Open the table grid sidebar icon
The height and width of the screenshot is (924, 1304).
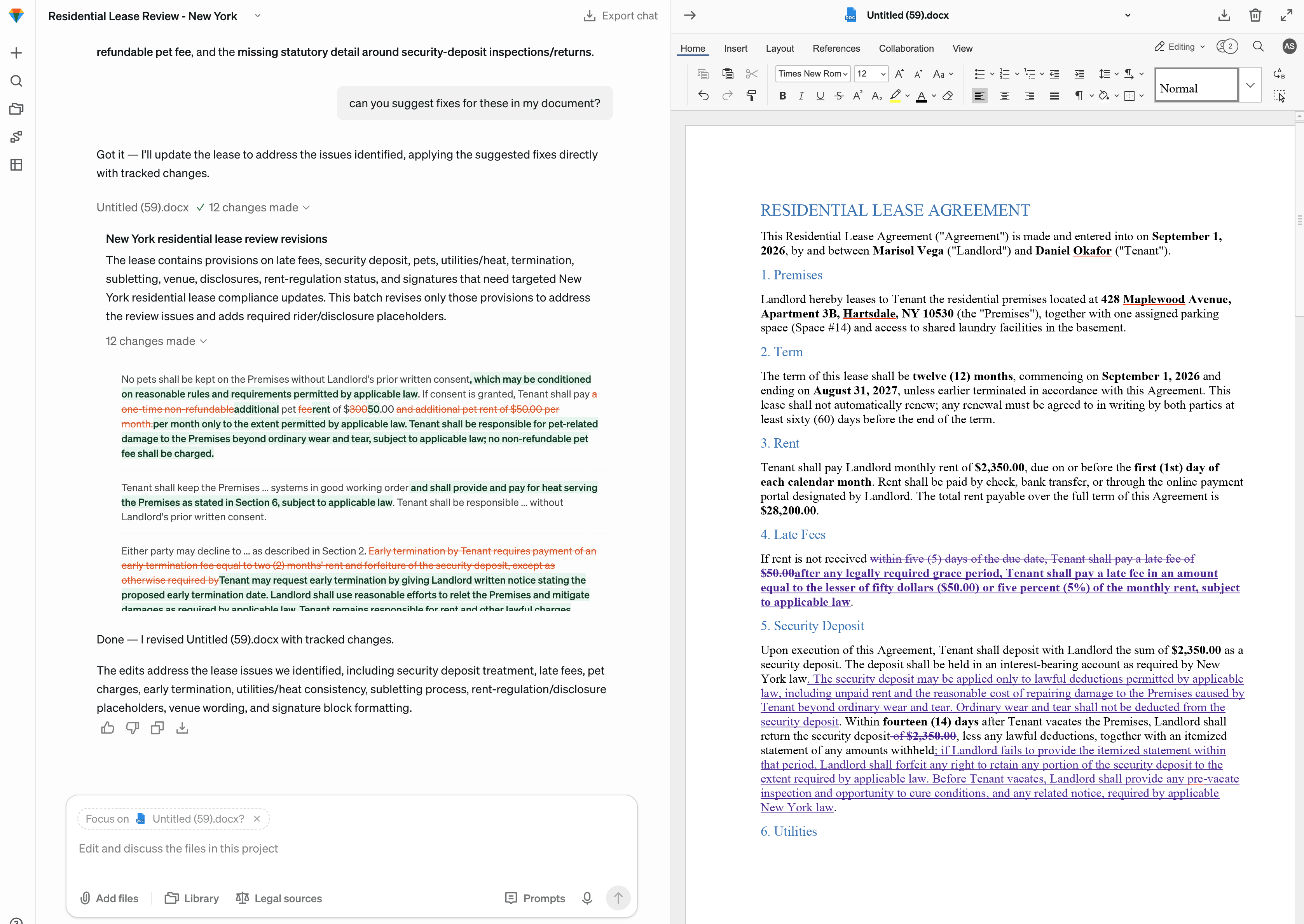[16, 165]
